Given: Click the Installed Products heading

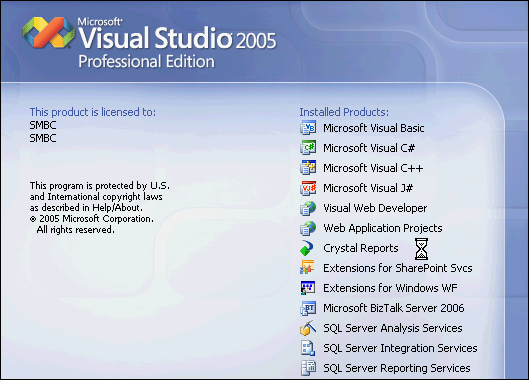Looking at the screenshot, I should pos(344,112).
